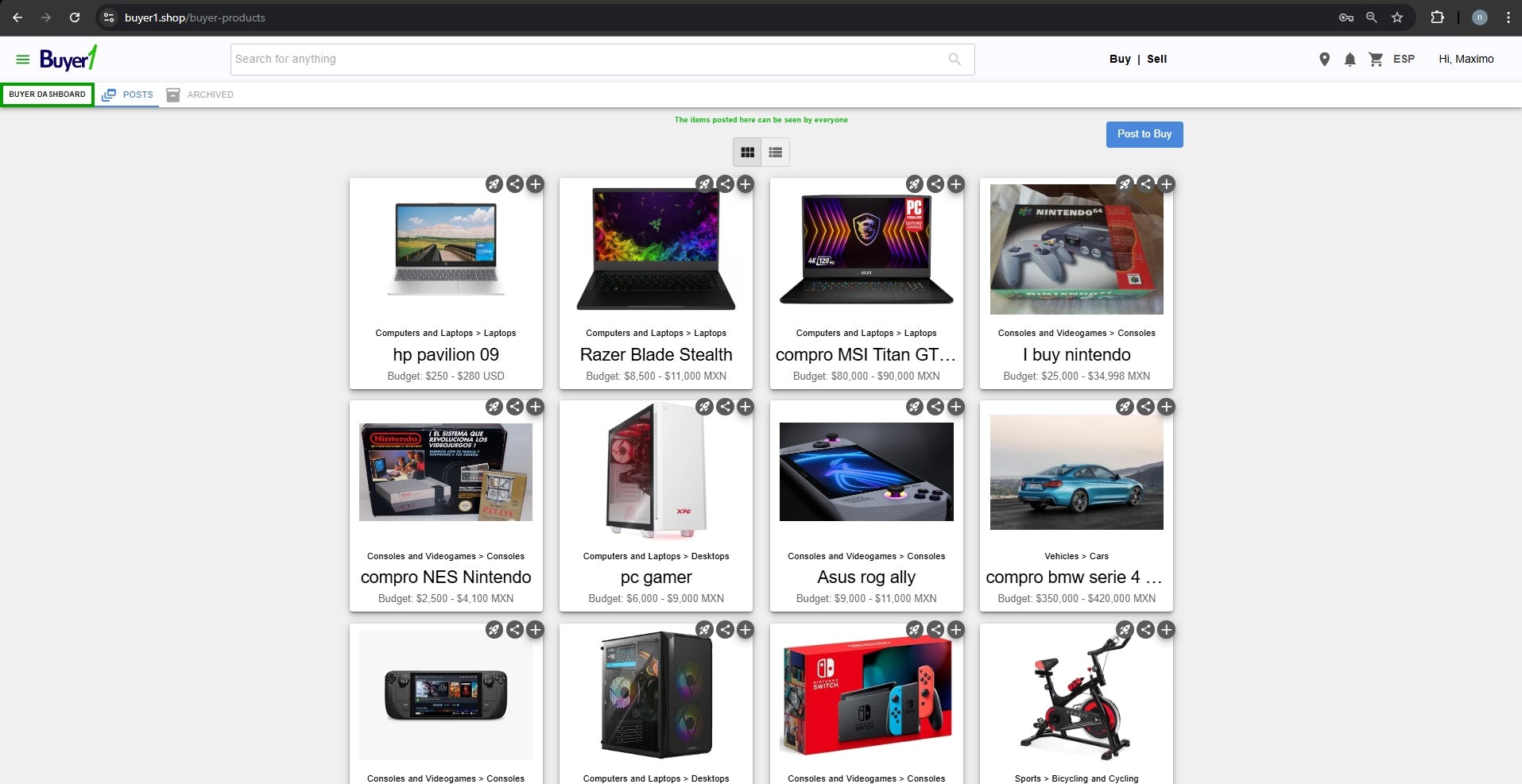The height and width of the screenshot is (784, 1522).
Task: Click the plus icon on exercise bike card
Action: pyautogui.click(x=1166, y=630)
